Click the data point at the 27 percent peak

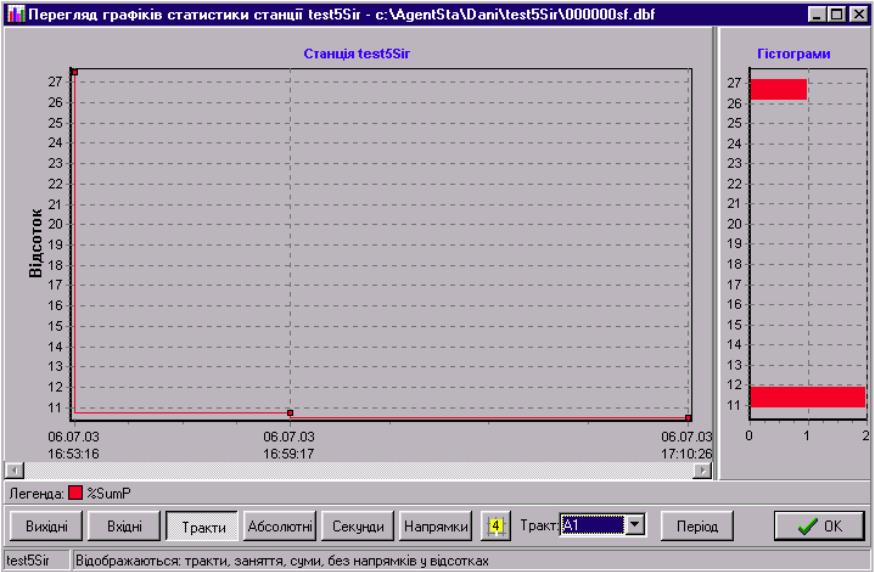(x=75, y=72)
